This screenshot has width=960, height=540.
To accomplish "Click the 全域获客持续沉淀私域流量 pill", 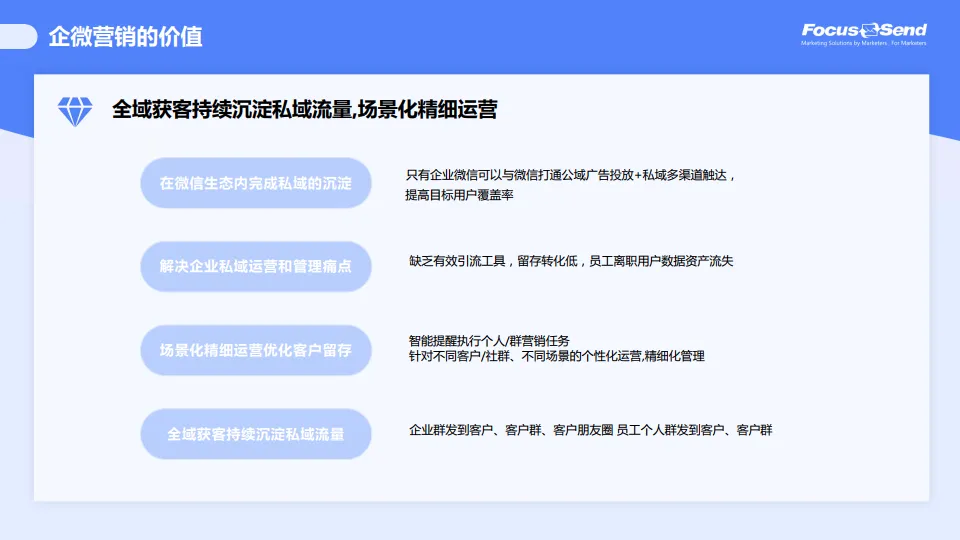I will [x=256, y=434].
